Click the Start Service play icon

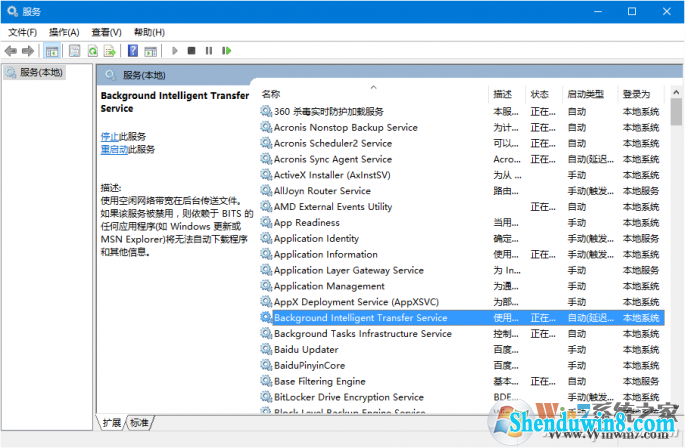pos(175,51)
